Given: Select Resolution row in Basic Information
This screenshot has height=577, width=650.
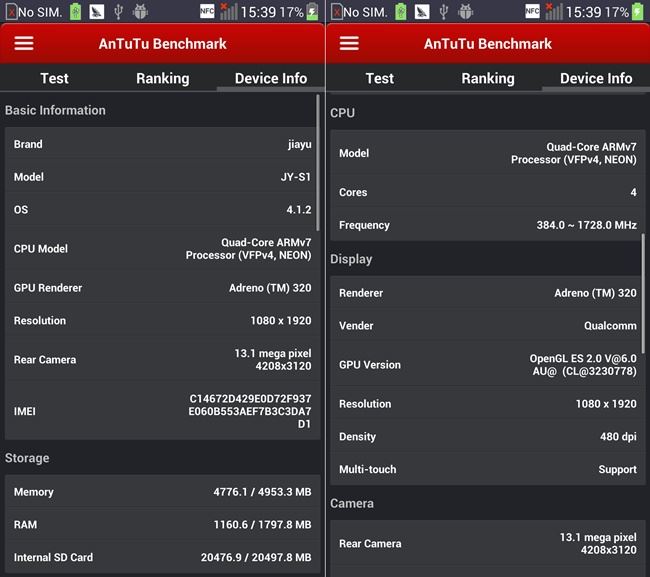Looking at the screenshot, I should tap(162, 320).
